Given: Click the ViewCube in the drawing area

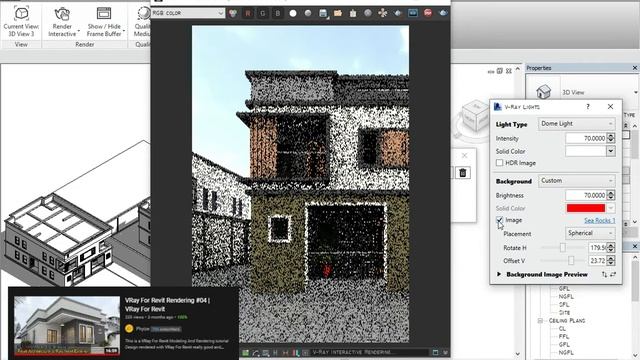Looking at the screenshot, I should point(475,116).
